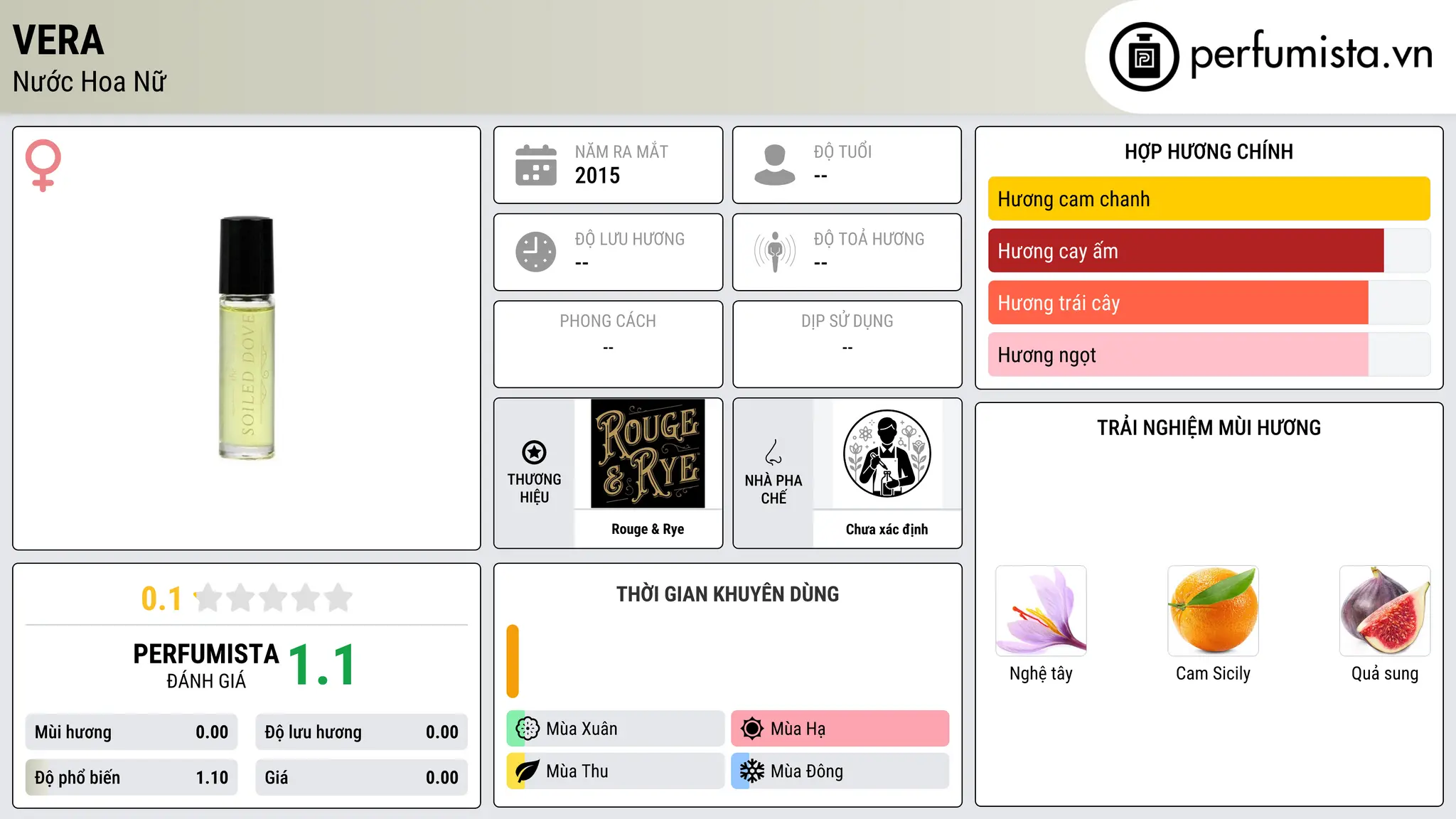
Task: Click the Giá 0.00 score row
Action: point(361,778)
